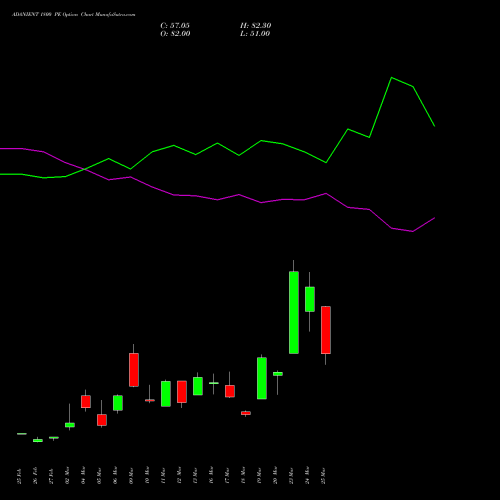500x500 pixels.
Task: Select the small red candle above 18 Mar
Action: pos(246,413)
